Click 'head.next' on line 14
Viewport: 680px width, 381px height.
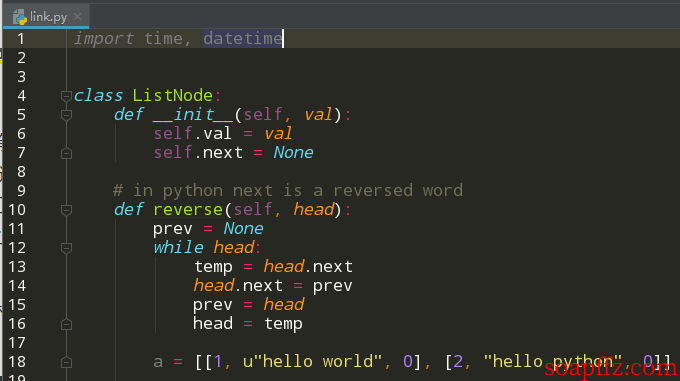[238, 286]
